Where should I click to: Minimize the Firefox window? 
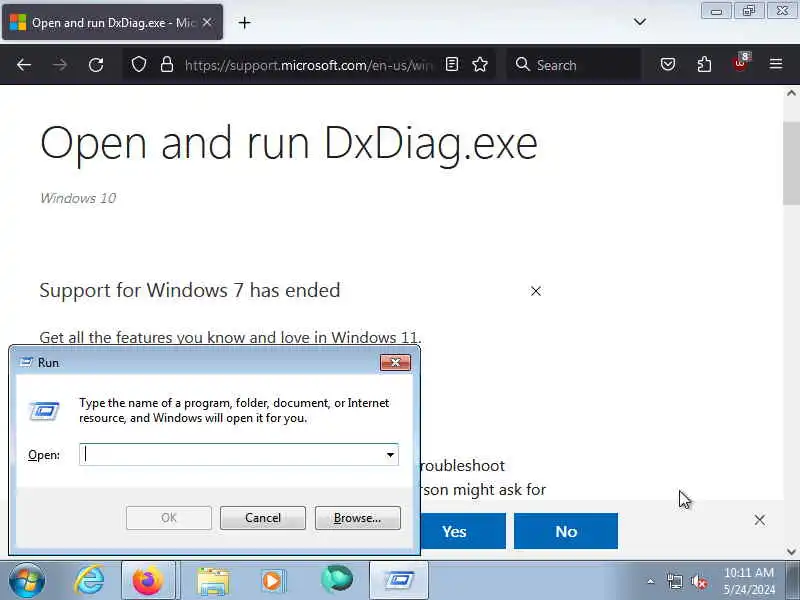tap(716, 11)
